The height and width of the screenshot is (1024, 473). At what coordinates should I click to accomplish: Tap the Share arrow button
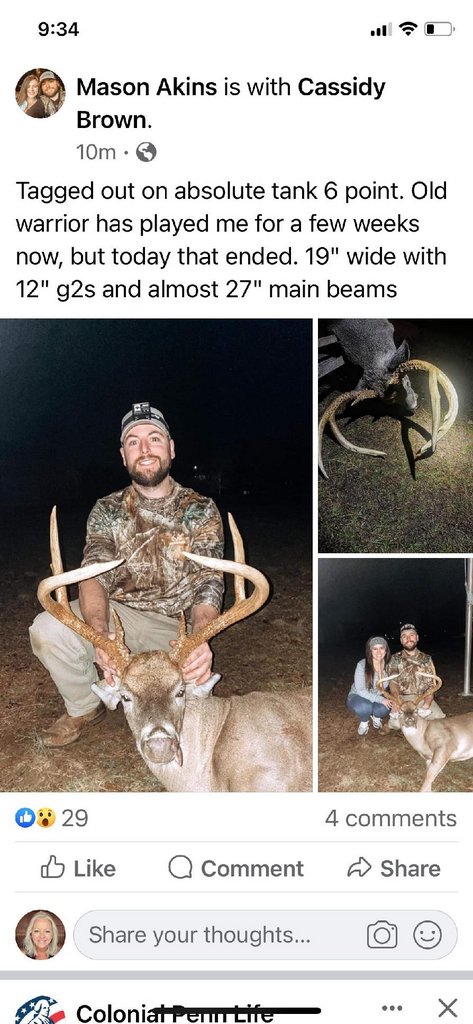click(x=393, y=868)
